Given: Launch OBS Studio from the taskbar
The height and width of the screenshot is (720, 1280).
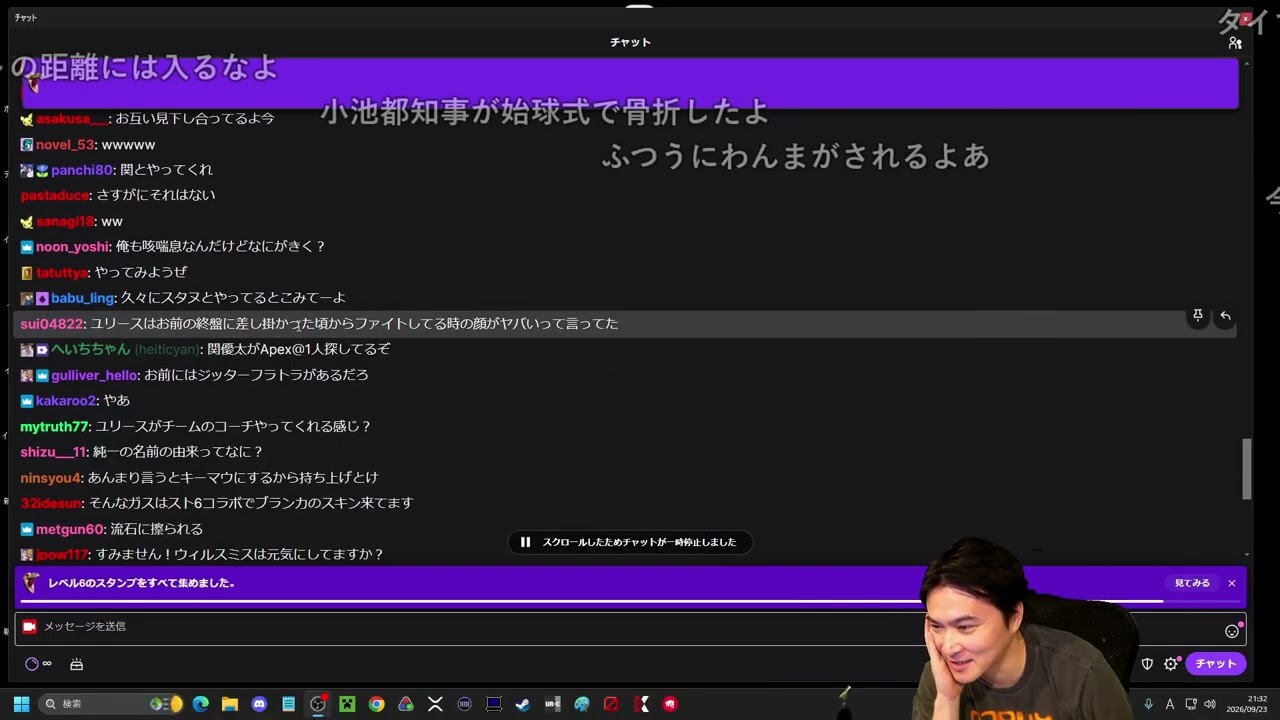Looking at the screenshot, I should click(318, 704).
